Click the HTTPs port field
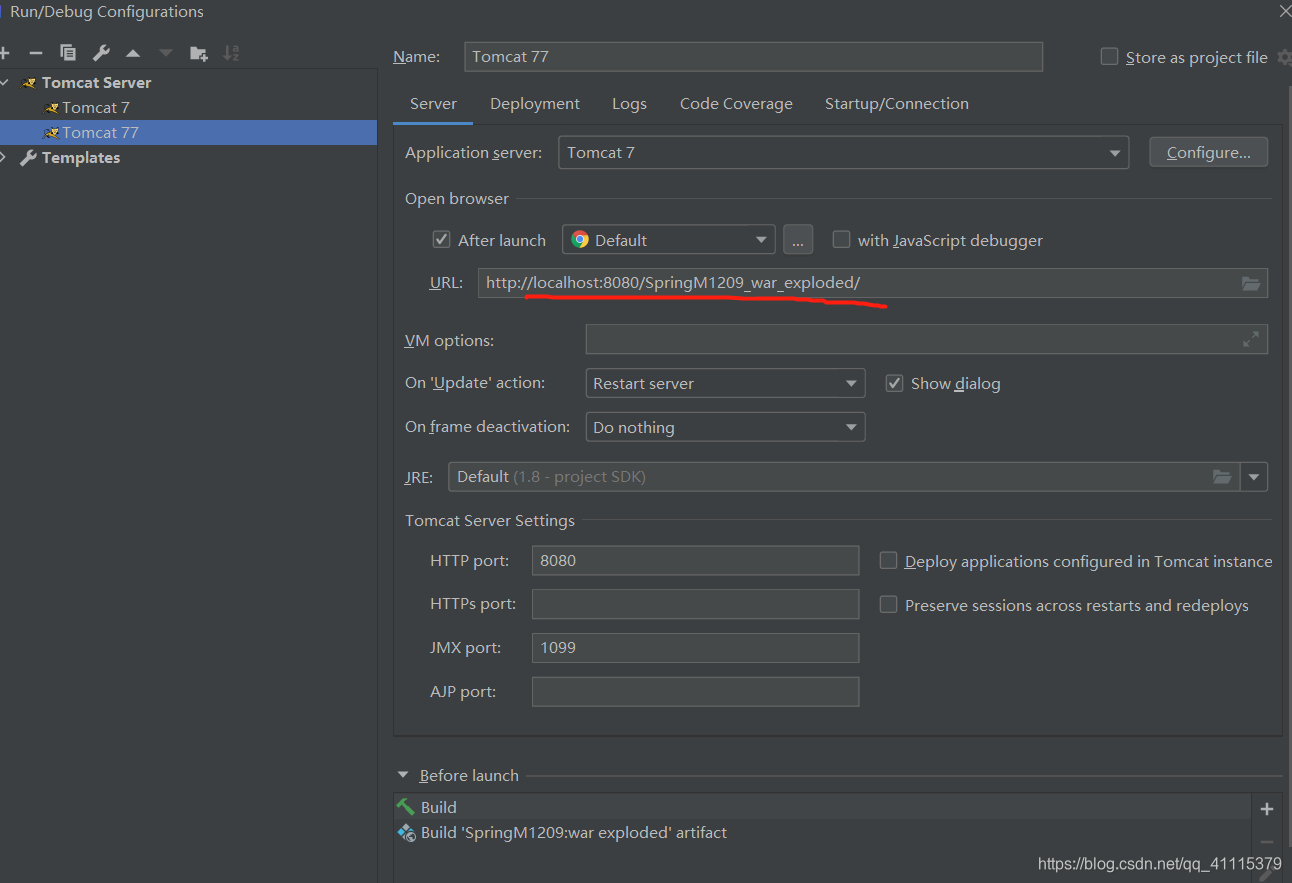1292x883 pixels. click(x=695, y=604)
